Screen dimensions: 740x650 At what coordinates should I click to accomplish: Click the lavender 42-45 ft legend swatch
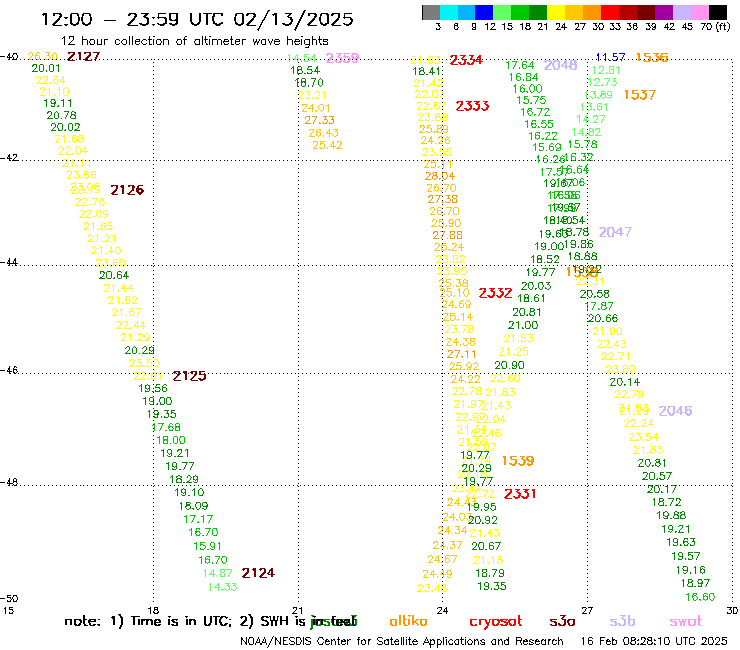pos(681,12)
